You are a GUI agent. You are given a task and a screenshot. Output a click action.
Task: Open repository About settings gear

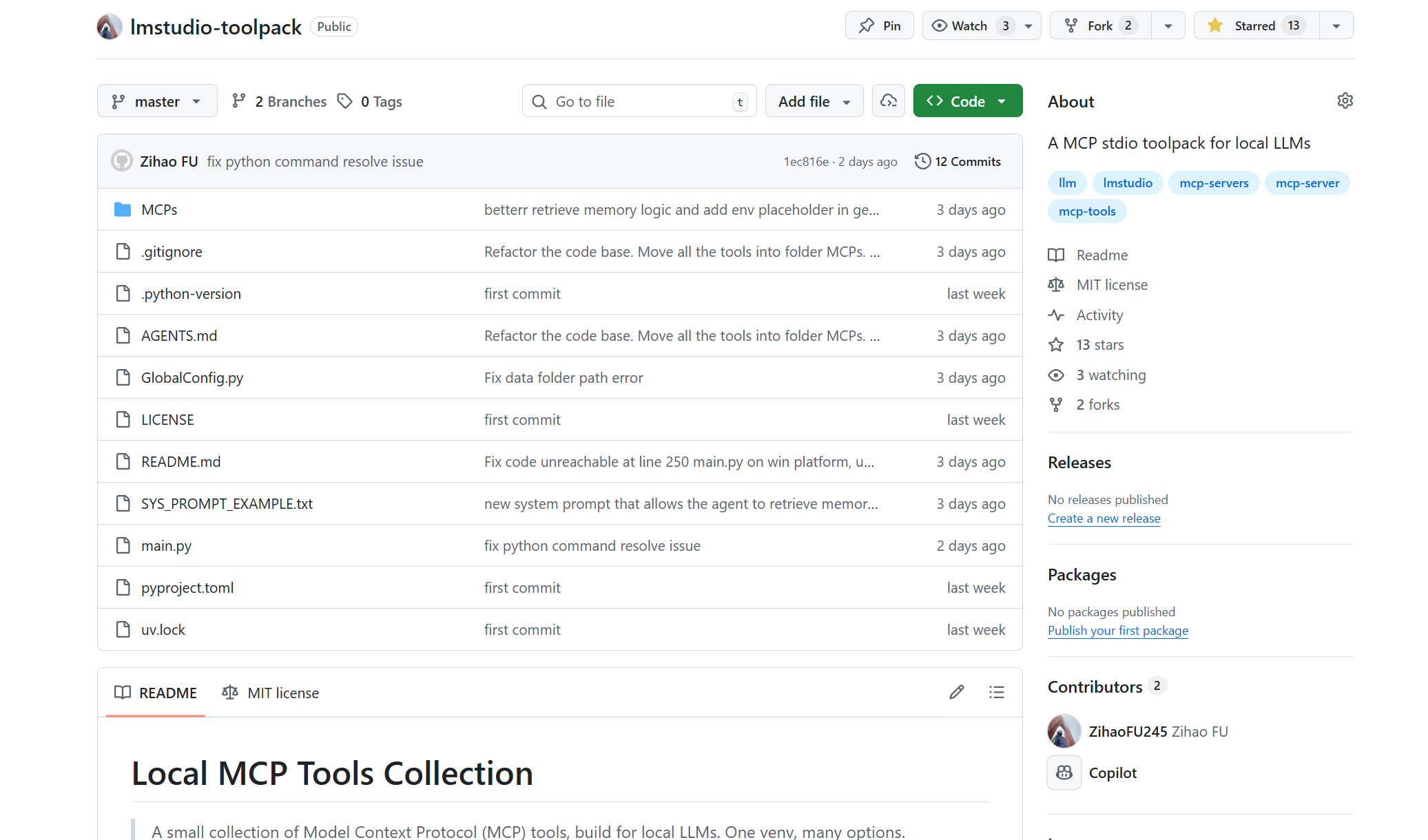click(1345, 101)
